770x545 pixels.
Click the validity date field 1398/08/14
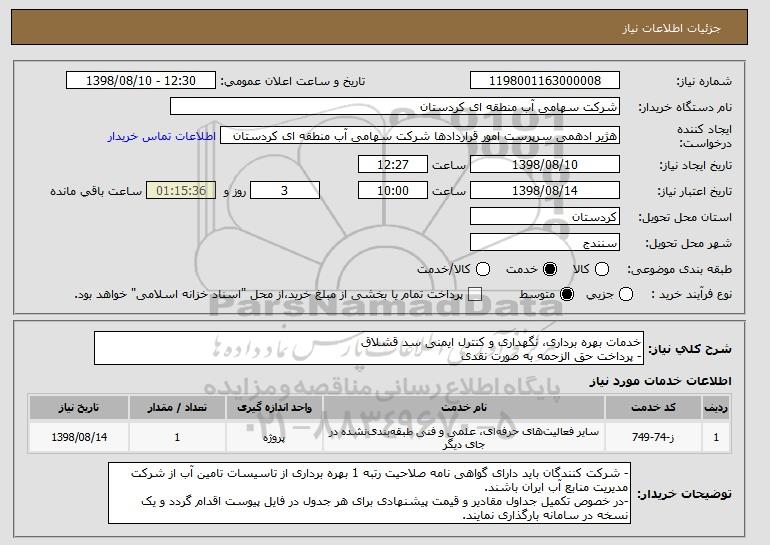pos(545,191)
